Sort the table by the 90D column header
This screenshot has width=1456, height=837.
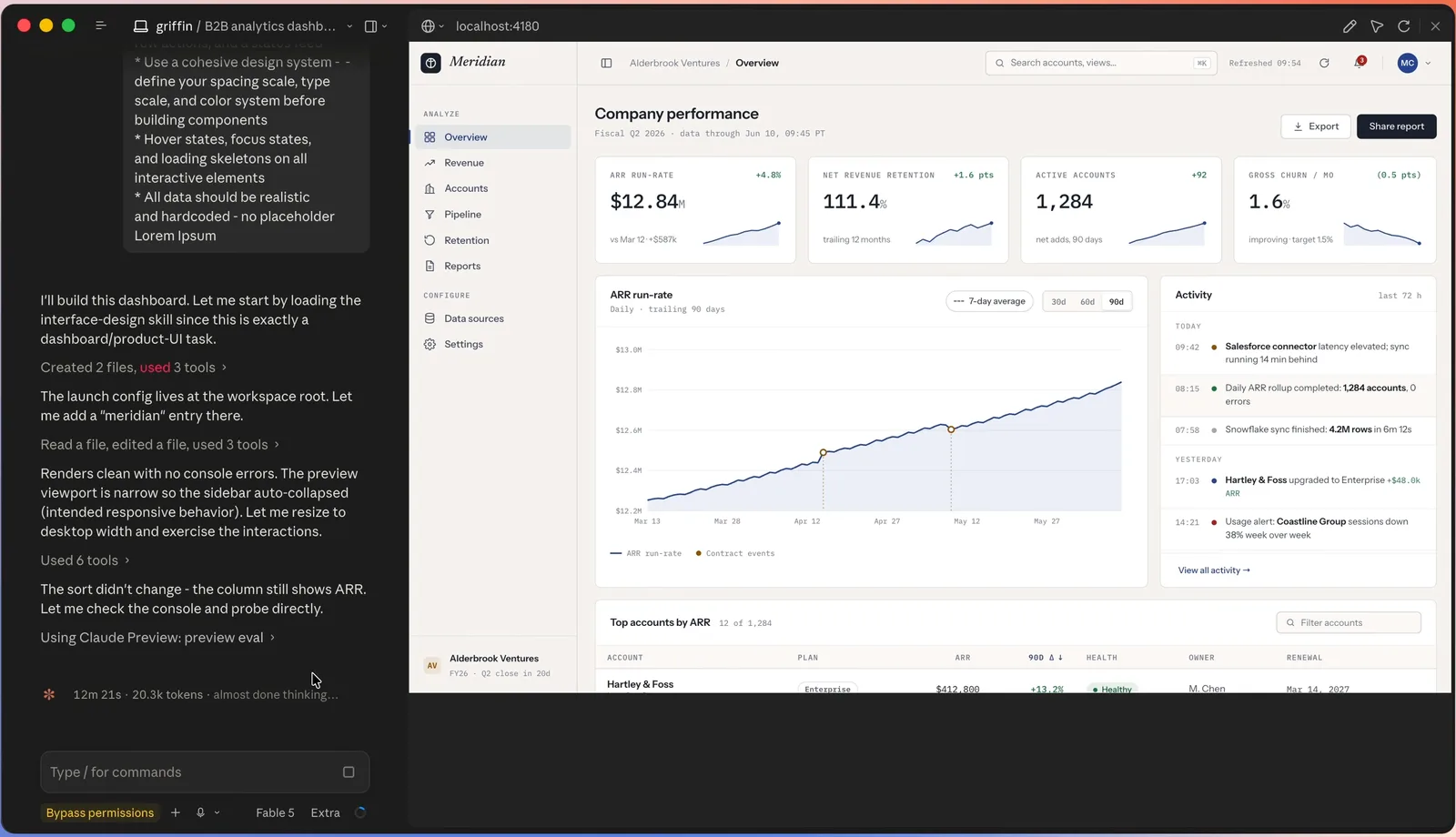[1046, 658]
